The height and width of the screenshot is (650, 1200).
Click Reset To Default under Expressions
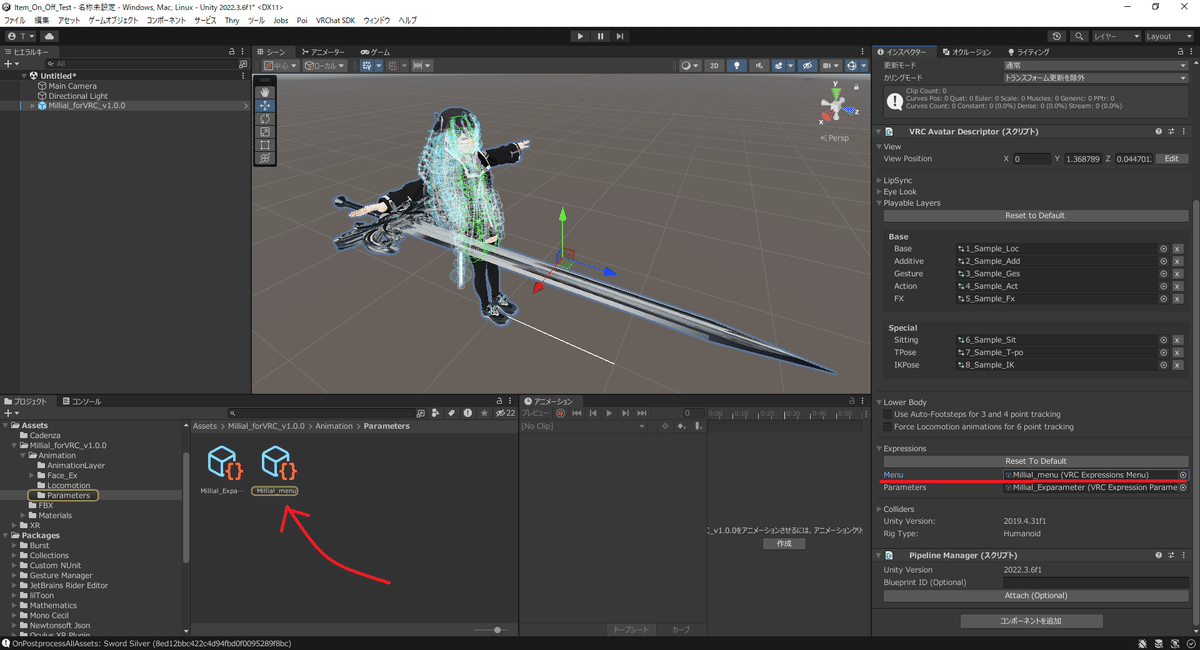click(x=1035, y=461)
